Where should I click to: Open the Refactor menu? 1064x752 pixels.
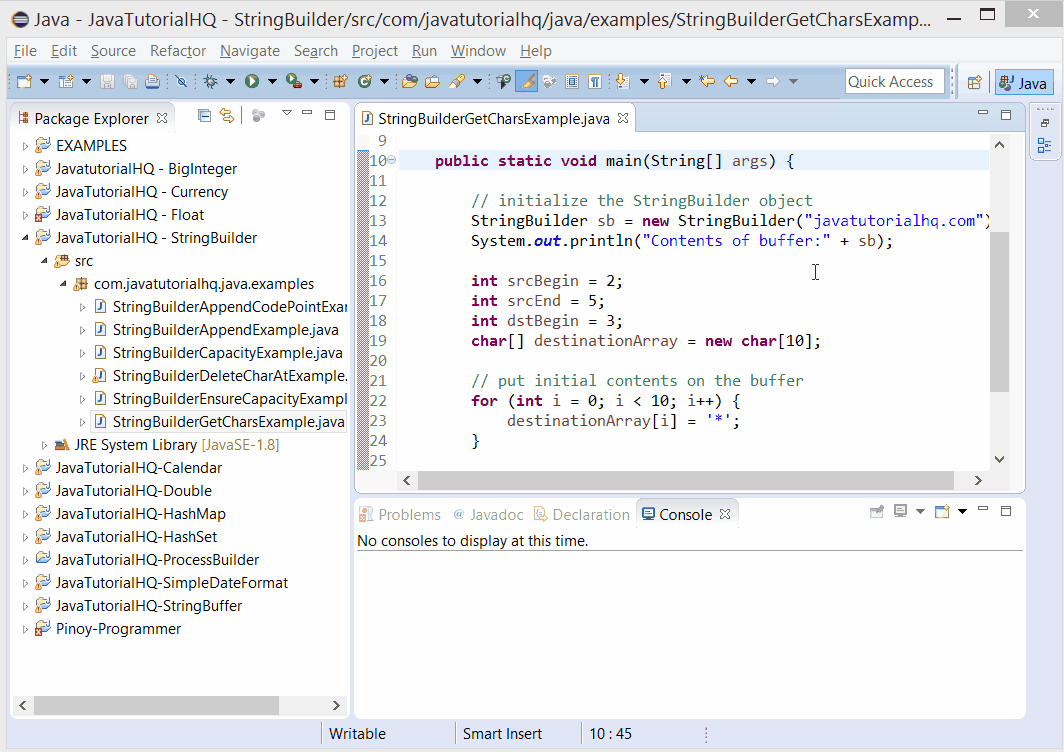pos(177,50)
